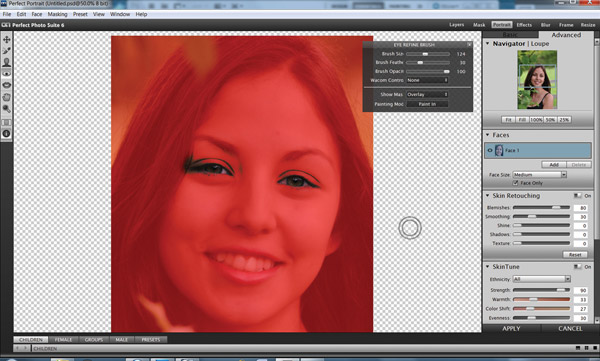Collapse the SkinTune section
600x361 pixels.
(488, 266)
